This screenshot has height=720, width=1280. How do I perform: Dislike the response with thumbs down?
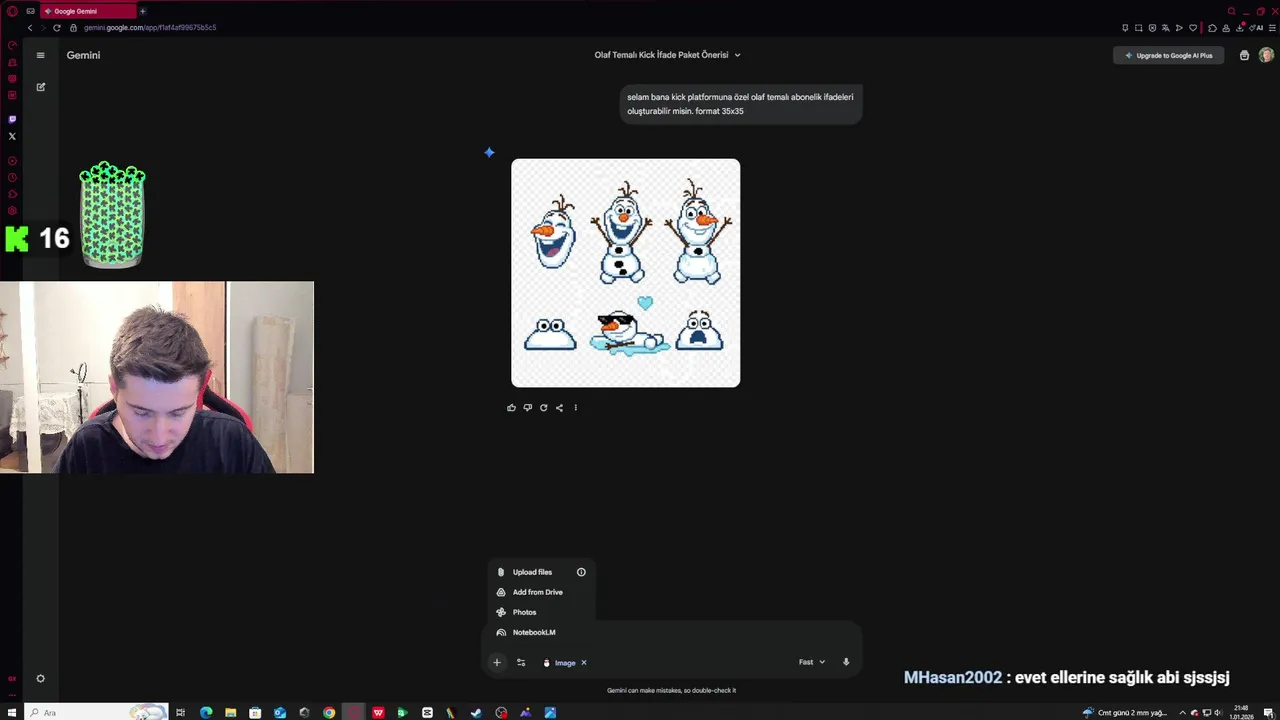[x=527, y=407]
